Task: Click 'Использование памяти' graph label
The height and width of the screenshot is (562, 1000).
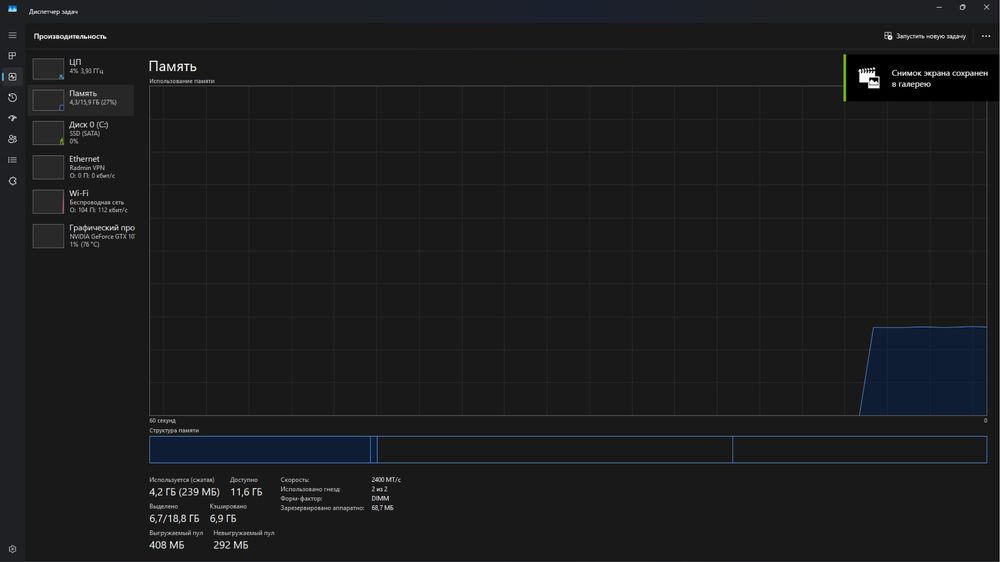Action: point(182,81)
